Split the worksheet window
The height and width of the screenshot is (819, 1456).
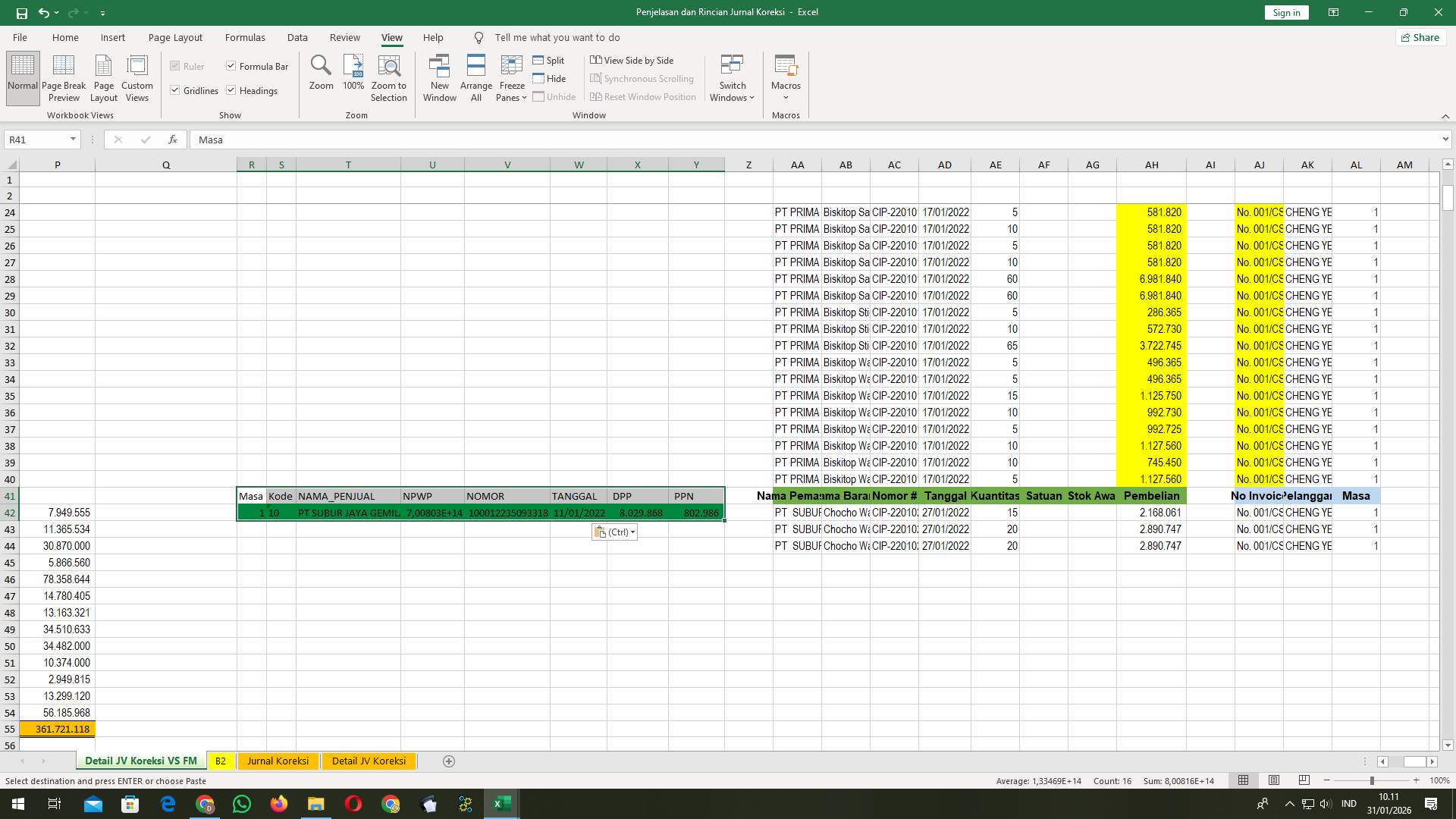click(x=550, y=60)
